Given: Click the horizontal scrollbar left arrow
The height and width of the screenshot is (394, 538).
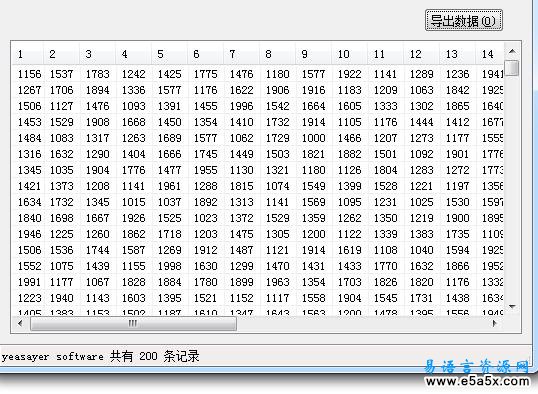Looking at the screenshot, I should pos(21,323).
